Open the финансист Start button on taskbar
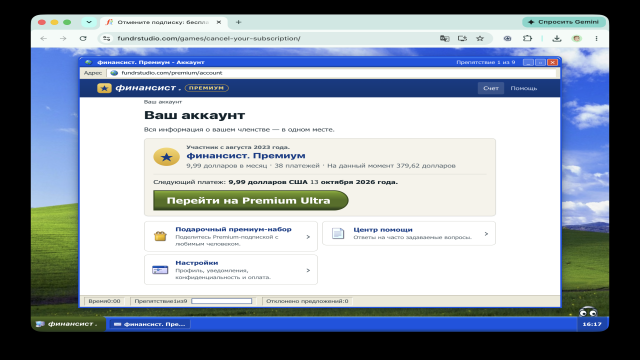Viewport: 640px width, 360px height. coord(68,324)
